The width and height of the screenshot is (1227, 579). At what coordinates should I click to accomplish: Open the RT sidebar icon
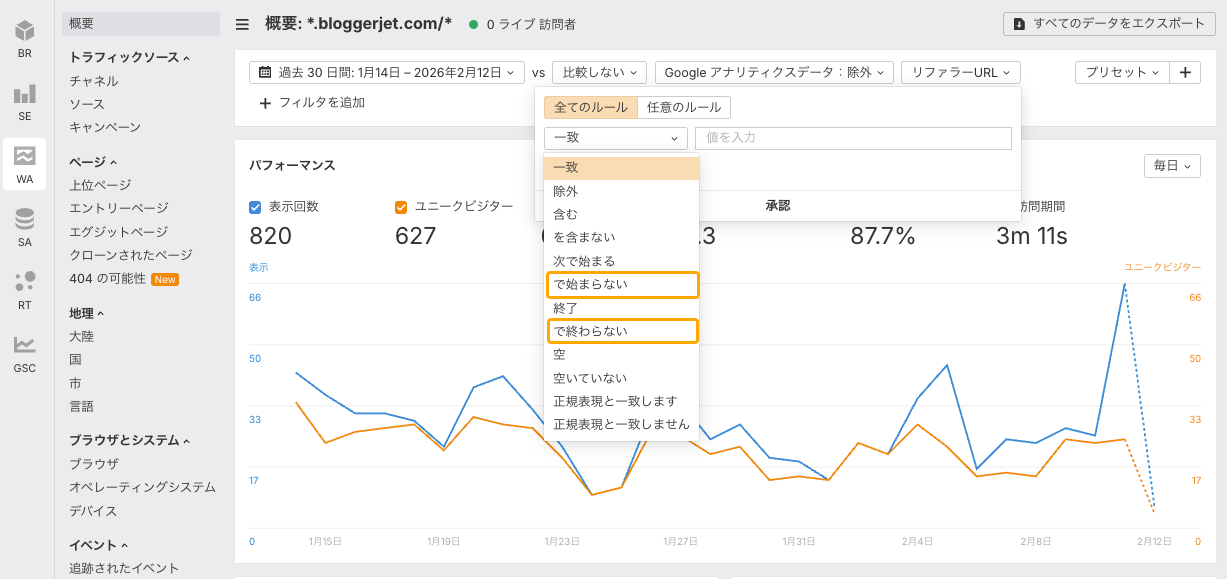point(24,289)
